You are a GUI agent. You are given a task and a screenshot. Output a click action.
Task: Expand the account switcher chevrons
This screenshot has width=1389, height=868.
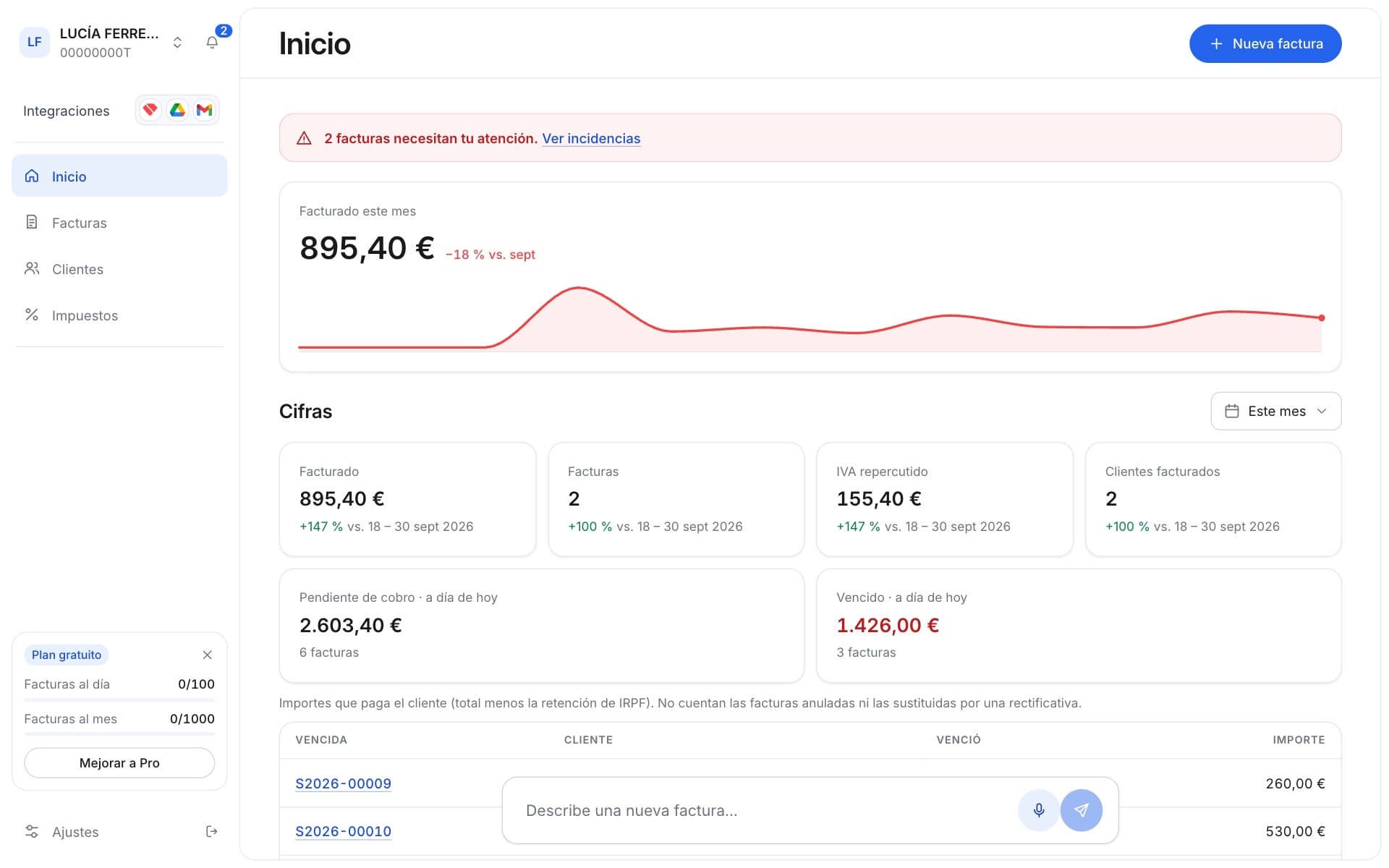click(177, 43)
